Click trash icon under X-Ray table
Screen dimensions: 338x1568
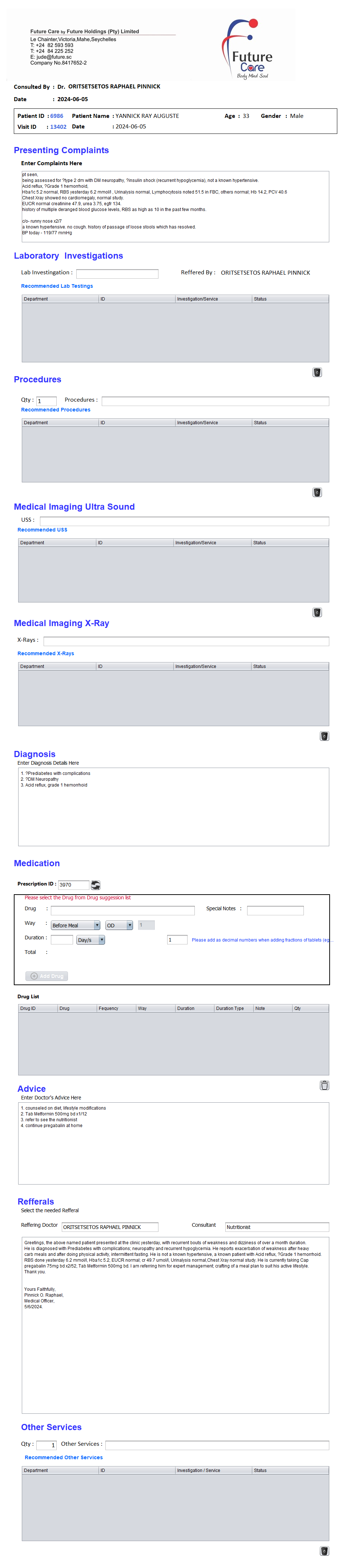(x=324, y=735)
